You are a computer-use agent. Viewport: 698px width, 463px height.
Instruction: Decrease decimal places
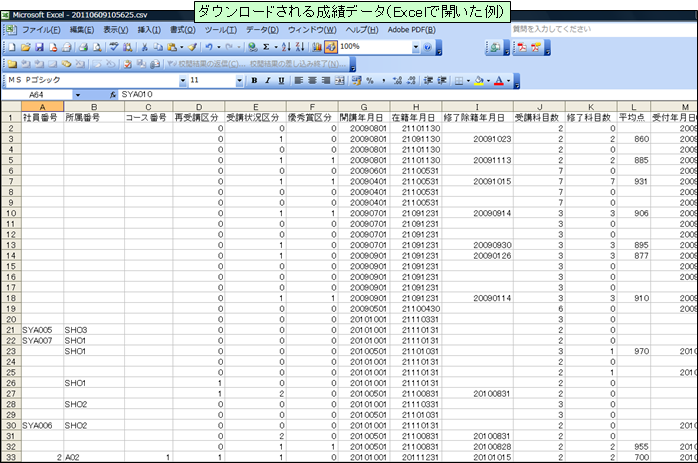coord(411,81)
